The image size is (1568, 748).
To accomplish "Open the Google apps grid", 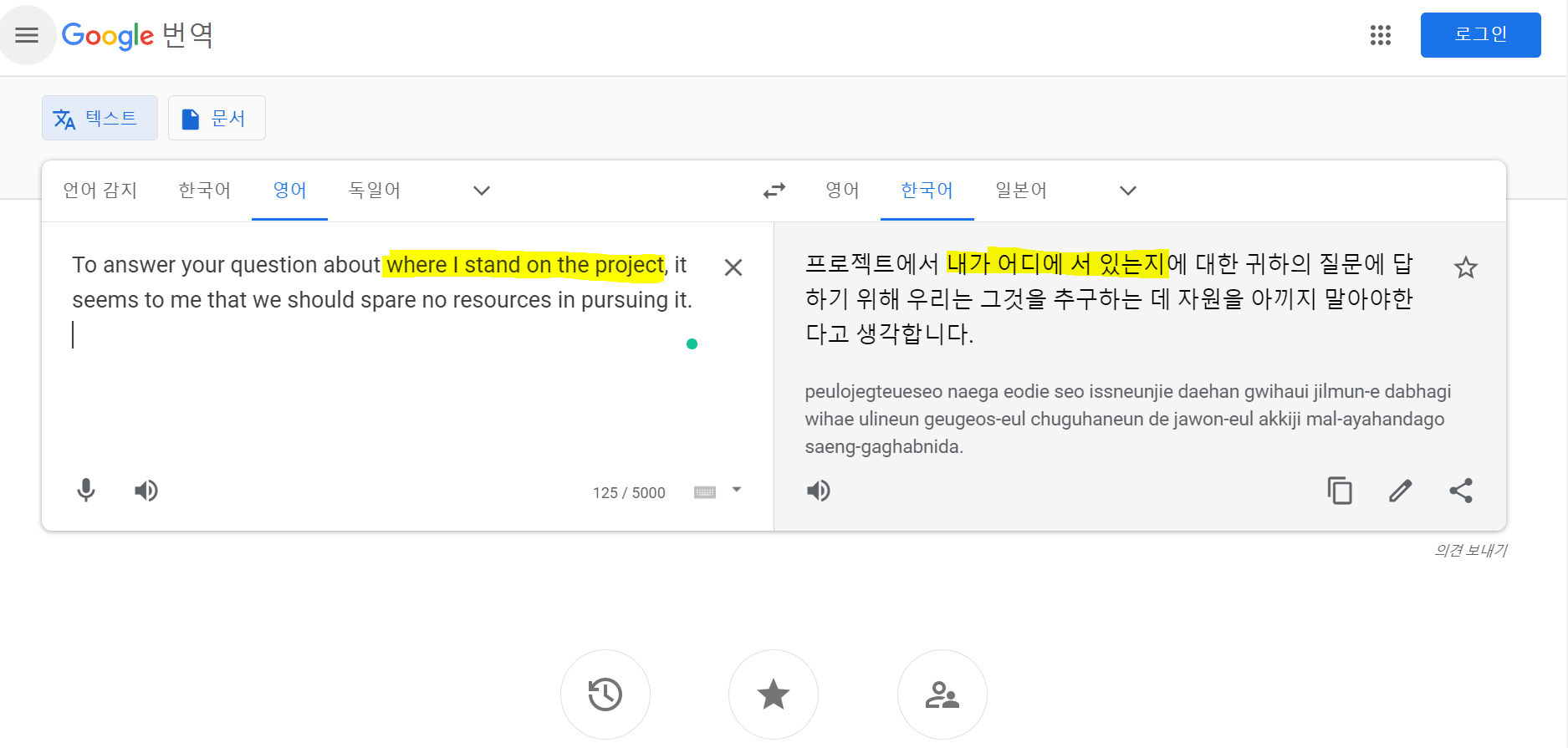I will 1380,35.
